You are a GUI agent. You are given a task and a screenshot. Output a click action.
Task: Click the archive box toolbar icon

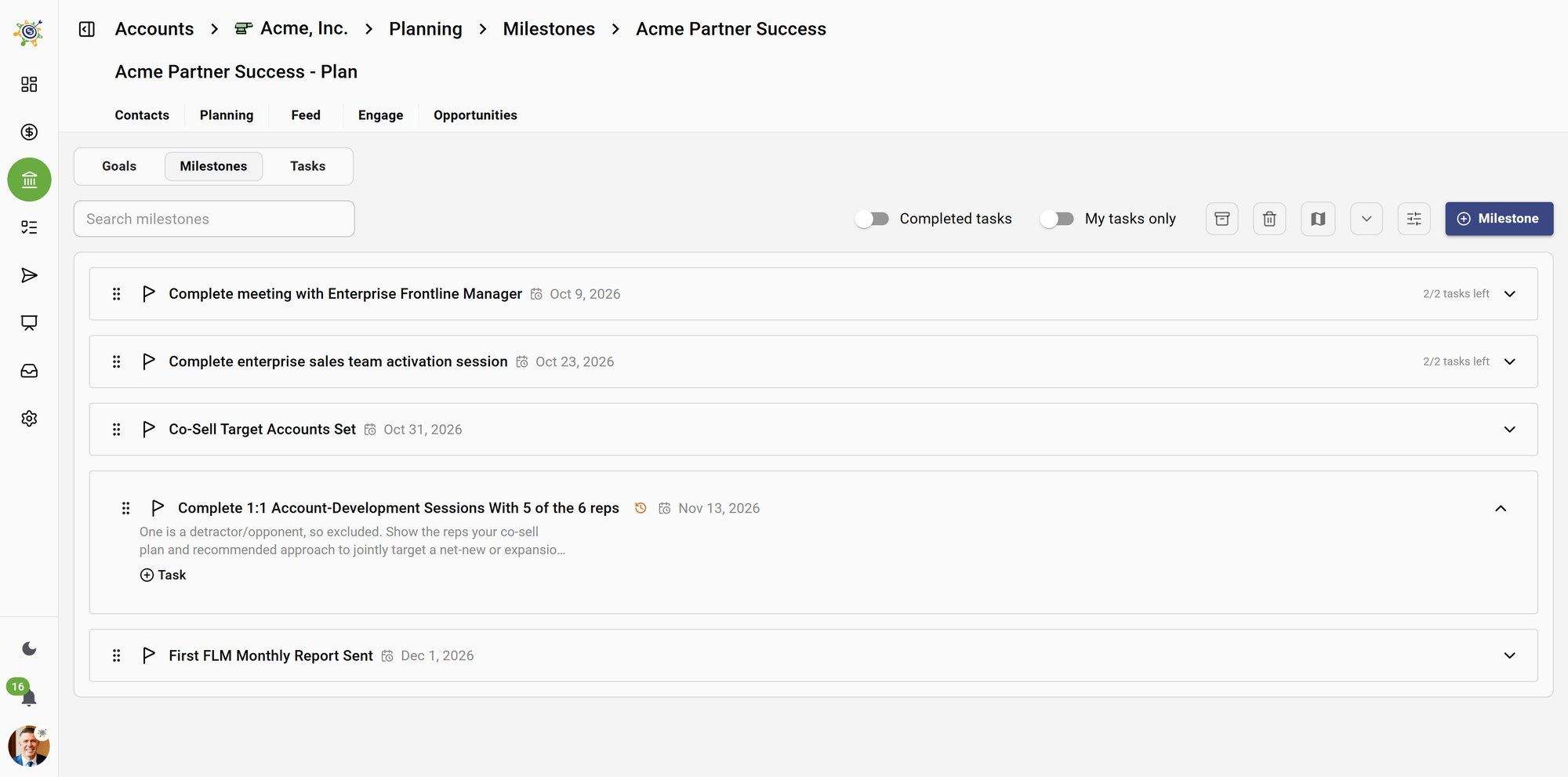[1222, 219]
